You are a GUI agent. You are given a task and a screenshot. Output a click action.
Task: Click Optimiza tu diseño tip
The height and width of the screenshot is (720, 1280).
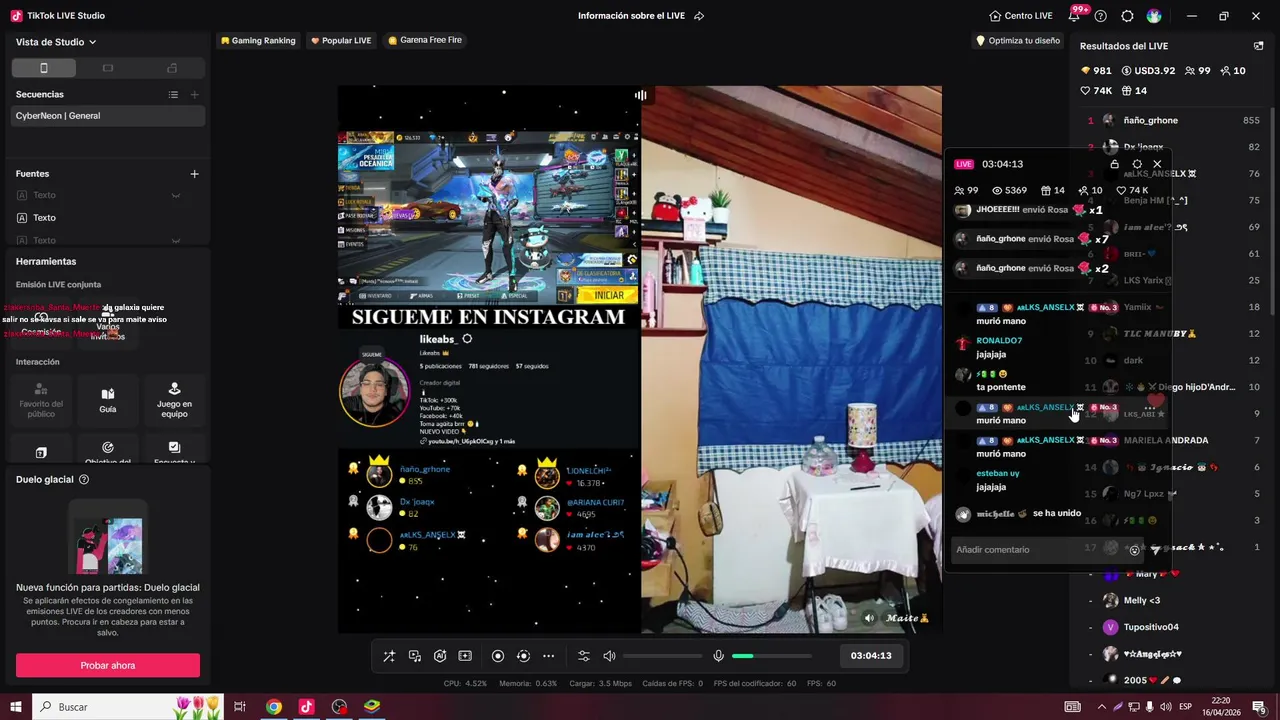1018,41
